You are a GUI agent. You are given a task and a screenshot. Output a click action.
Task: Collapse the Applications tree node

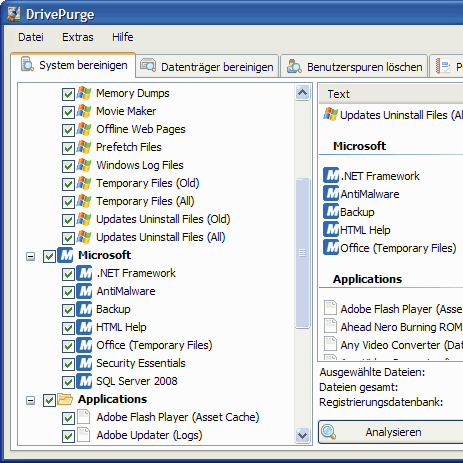[x=31, y=400]
